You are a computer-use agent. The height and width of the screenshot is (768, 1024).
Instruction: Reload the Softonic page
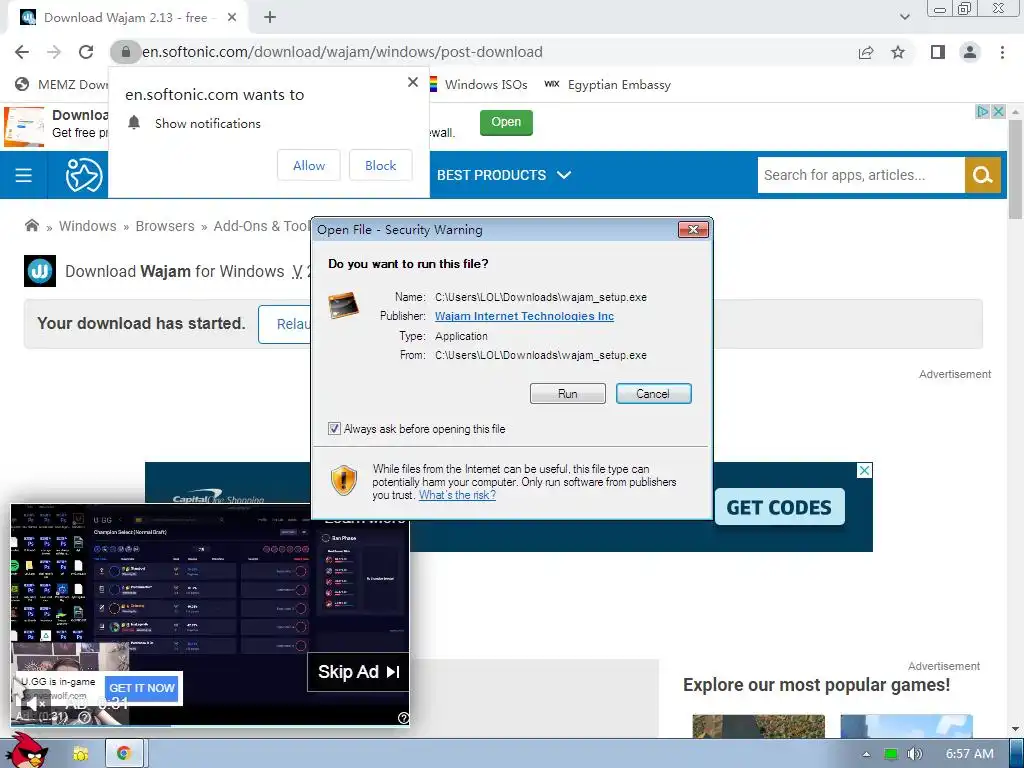(86, 52)
